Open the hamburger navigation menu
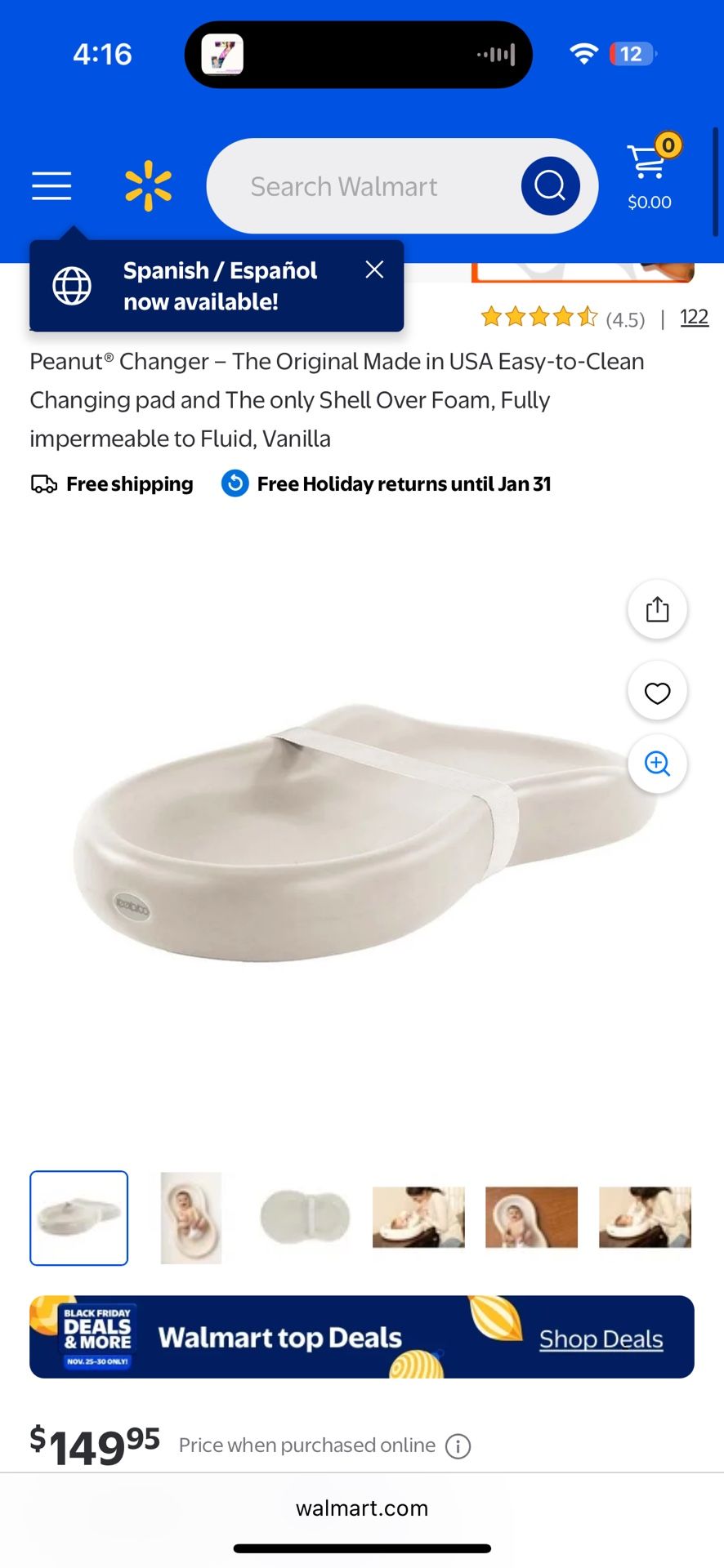The height and width of the screenshot is (1568, 724). 51,186
